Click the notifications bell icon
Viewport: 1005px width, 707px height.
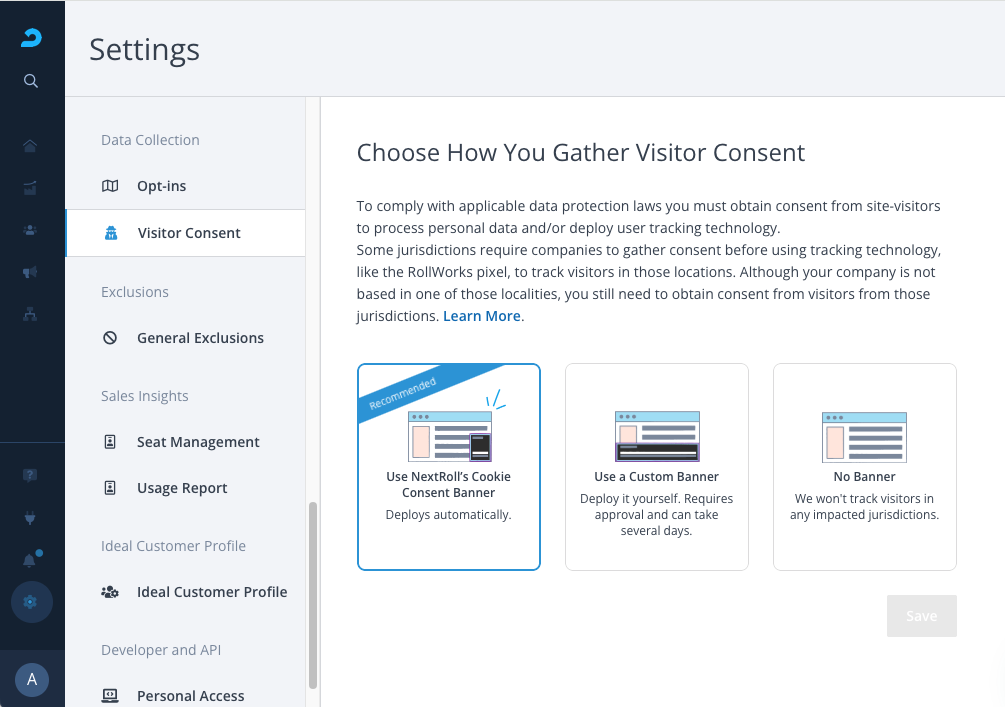(x=30, y=560)
